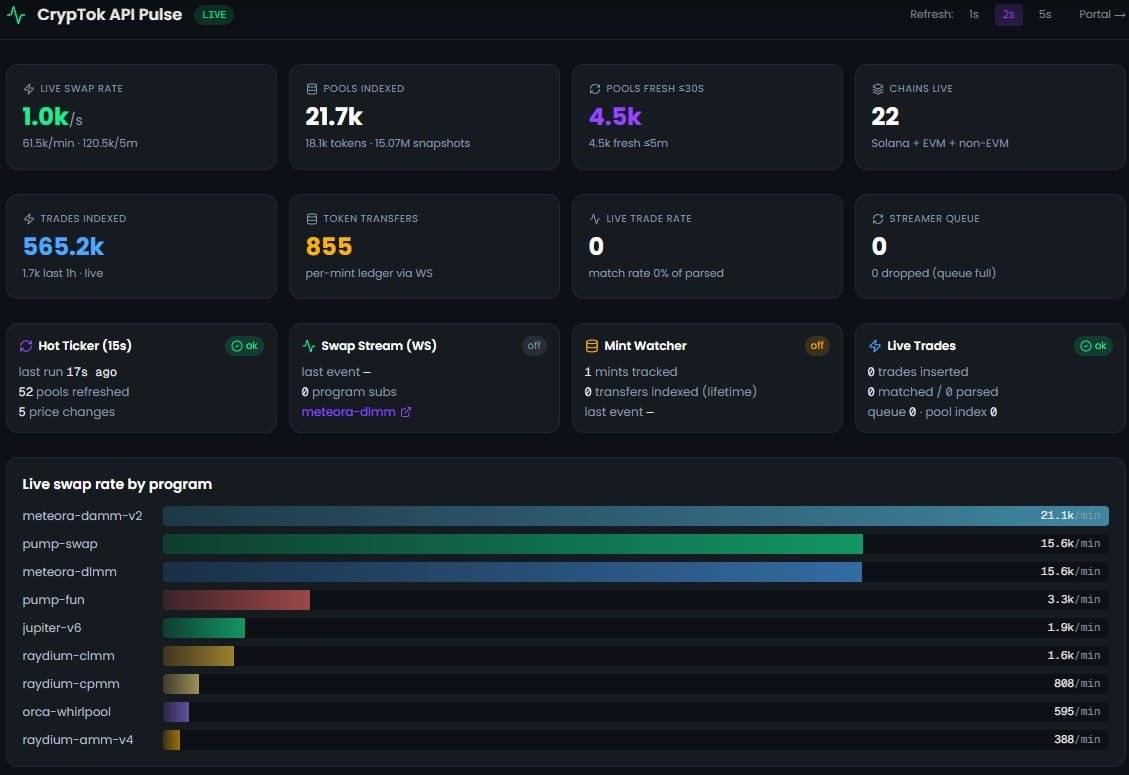Click the match rate 0% of parsed text
This screenshot has height=775, width=1129.
click(x=656, y=273)
